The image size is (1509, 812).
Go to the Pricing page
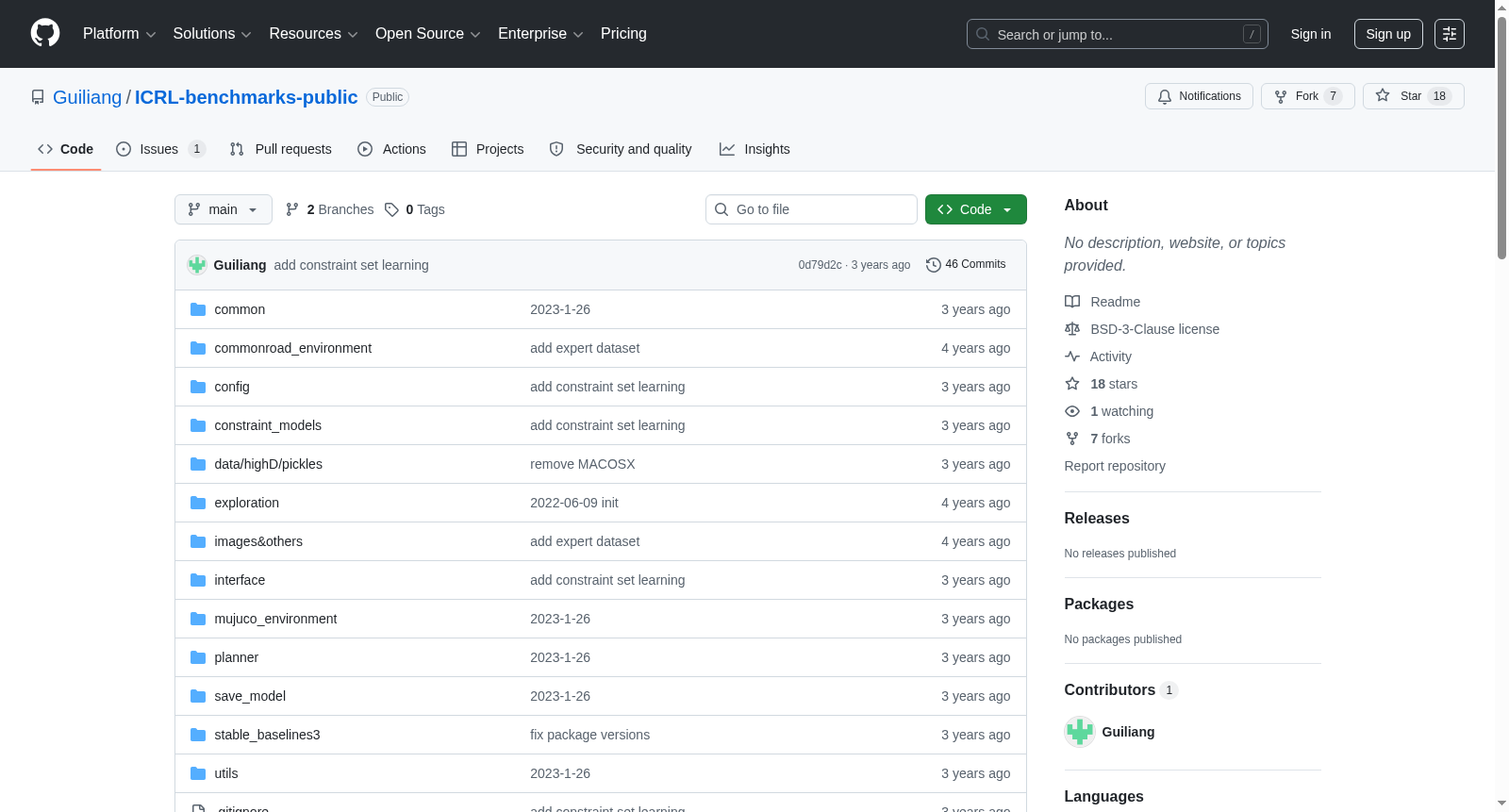click(623, 34)
